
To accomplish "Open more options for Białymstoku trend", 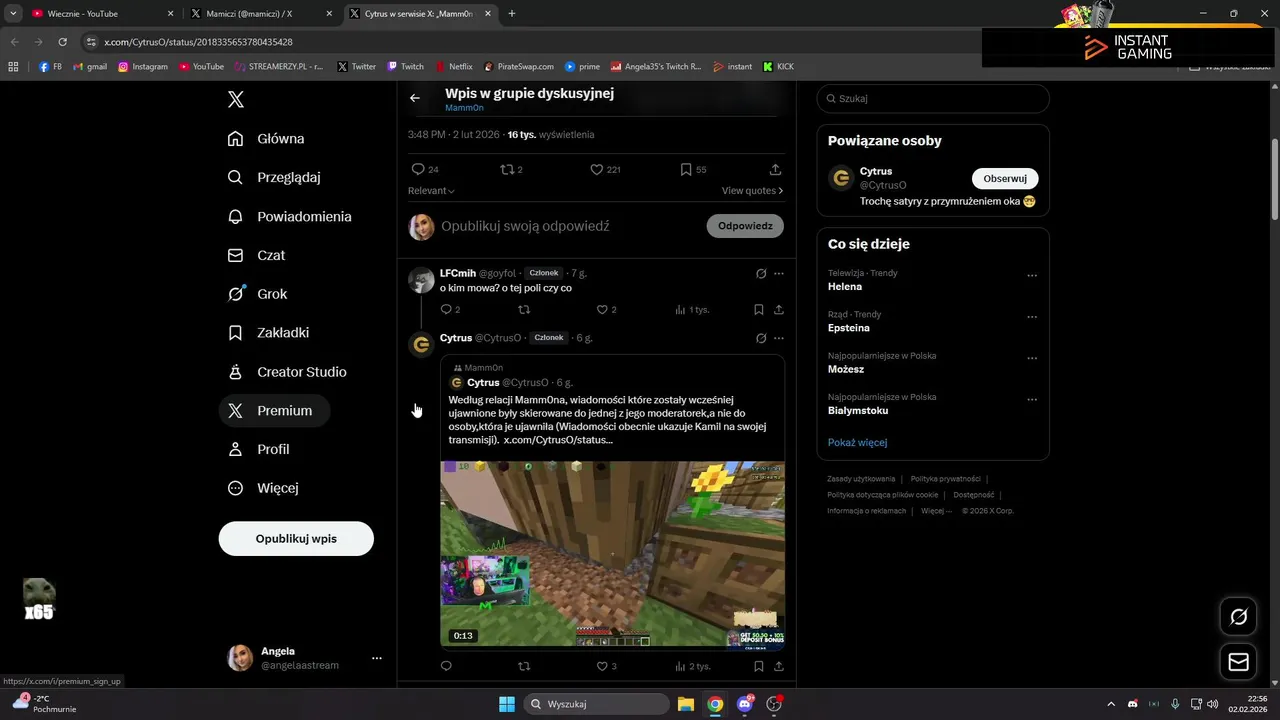I will (1032, 400).
